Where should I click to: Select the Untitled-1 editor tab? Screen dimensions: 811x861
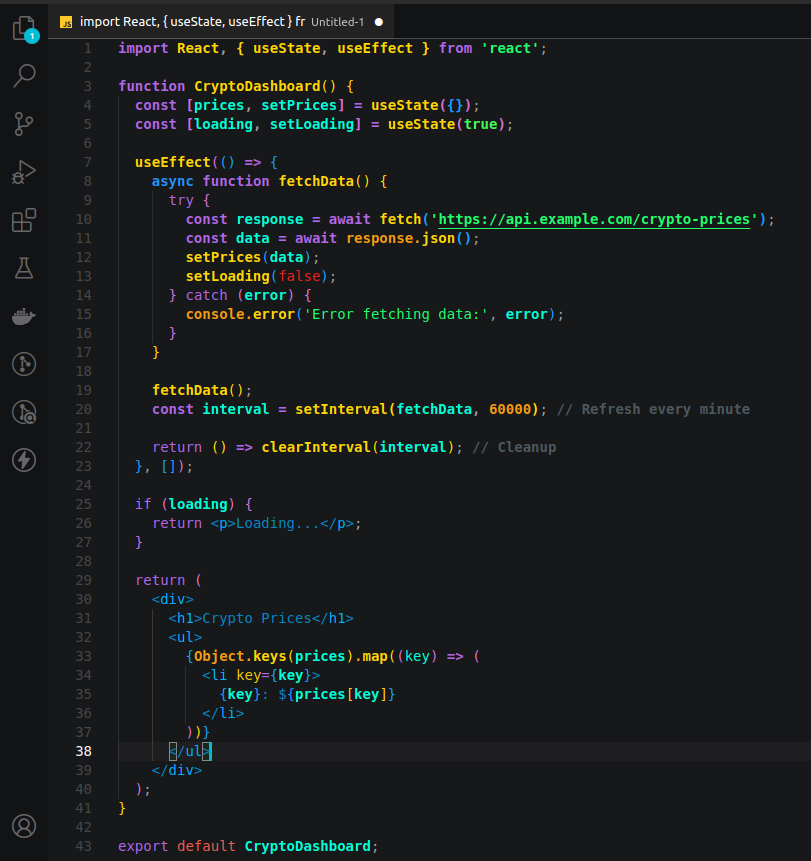coord(221,22)
